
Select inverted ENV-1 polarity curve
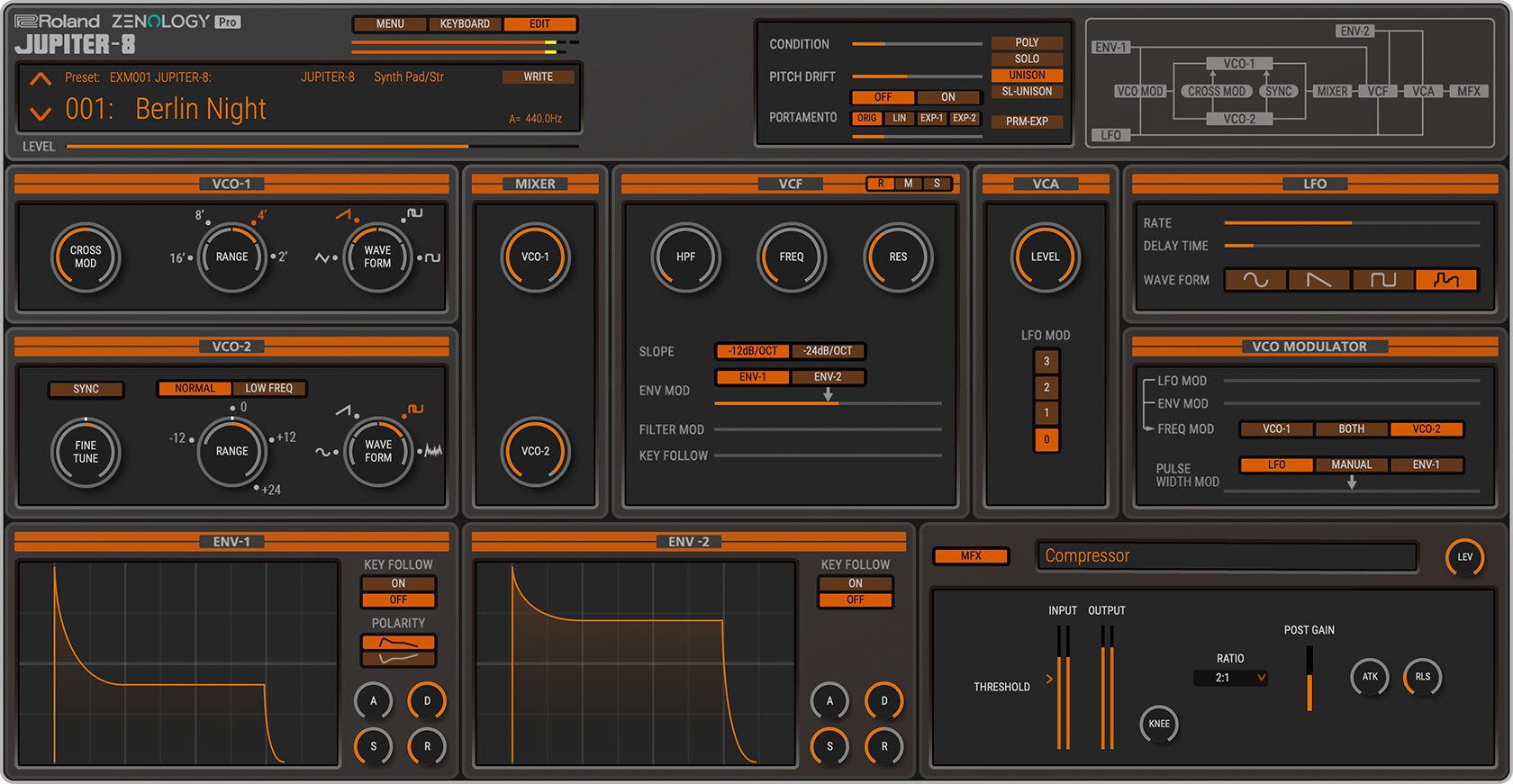pyautogui.click(x=398, y=659)
